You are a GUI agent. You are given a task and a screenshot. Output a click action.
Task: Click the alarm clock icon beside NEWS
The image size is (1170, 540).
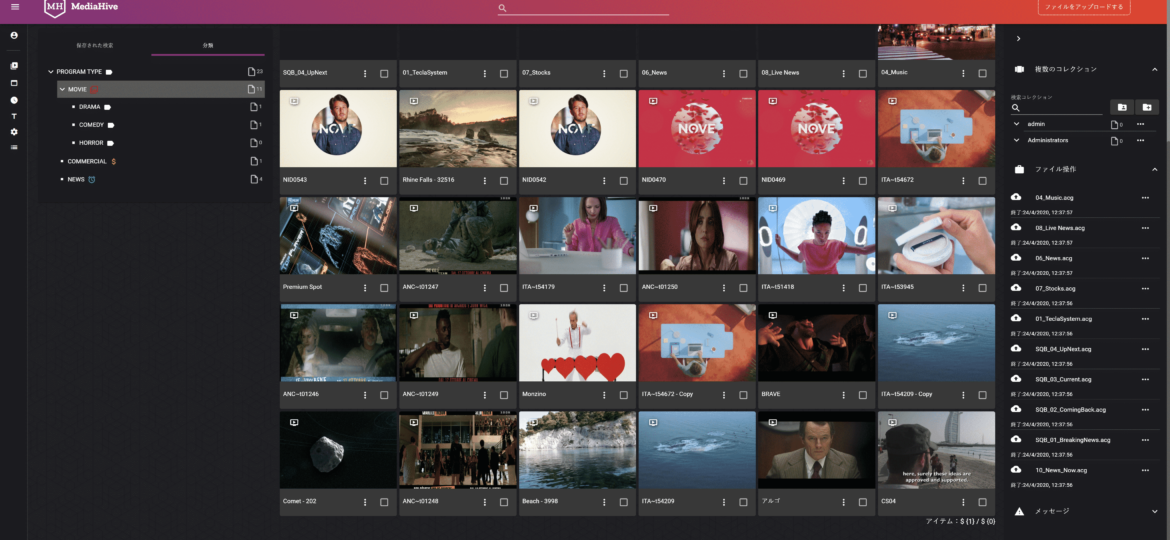coord(92,180)
